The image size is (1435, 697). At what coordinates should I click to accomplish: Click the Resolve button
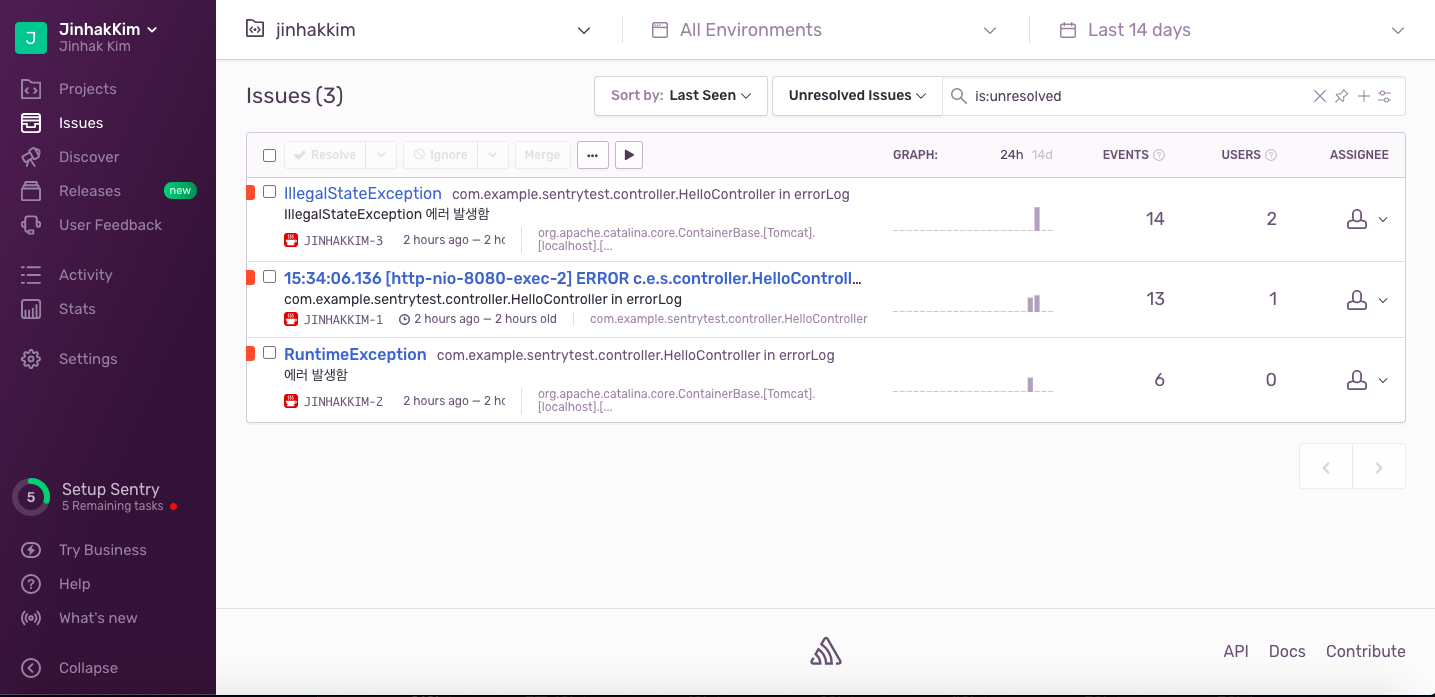tap(325, 155)
